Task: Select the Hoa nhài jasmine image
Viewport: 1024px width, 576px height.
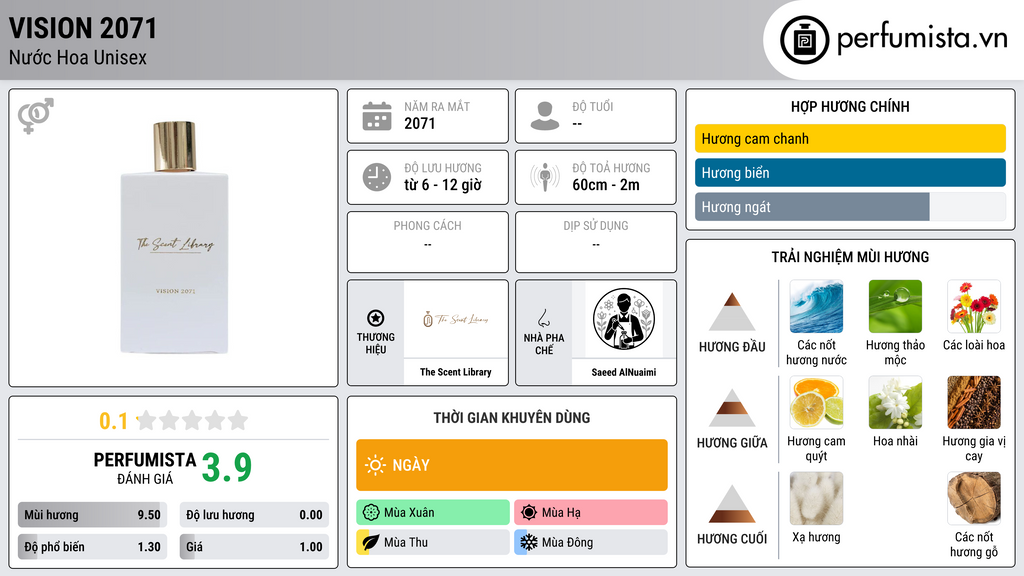Action: coord(895,402)
